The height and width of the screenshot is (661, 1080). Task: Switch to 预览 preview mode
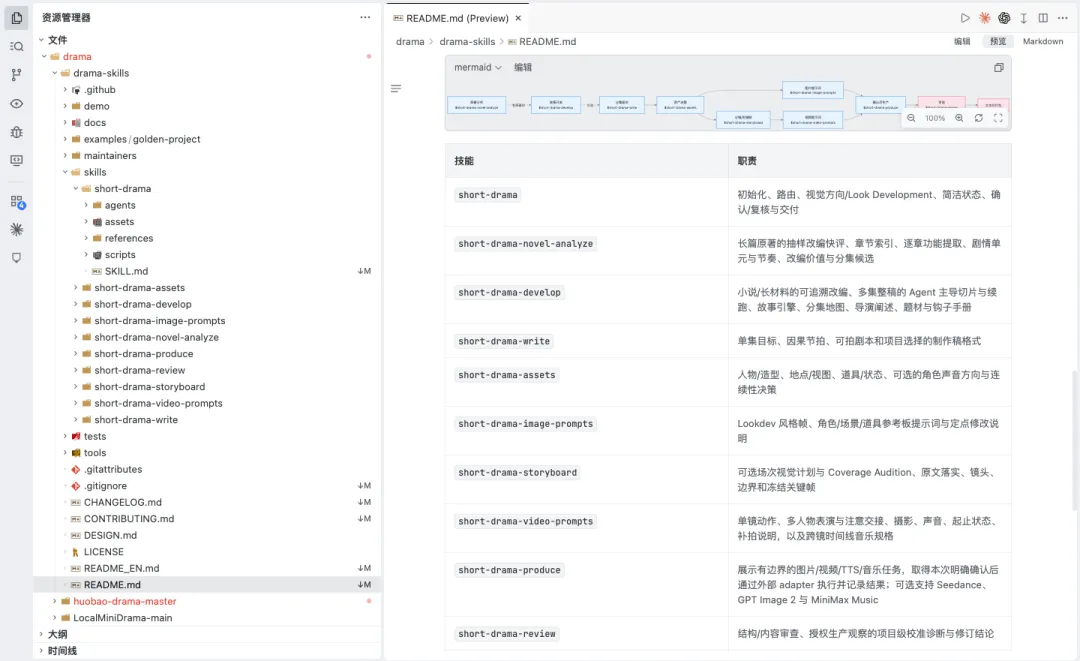point(998,41)
